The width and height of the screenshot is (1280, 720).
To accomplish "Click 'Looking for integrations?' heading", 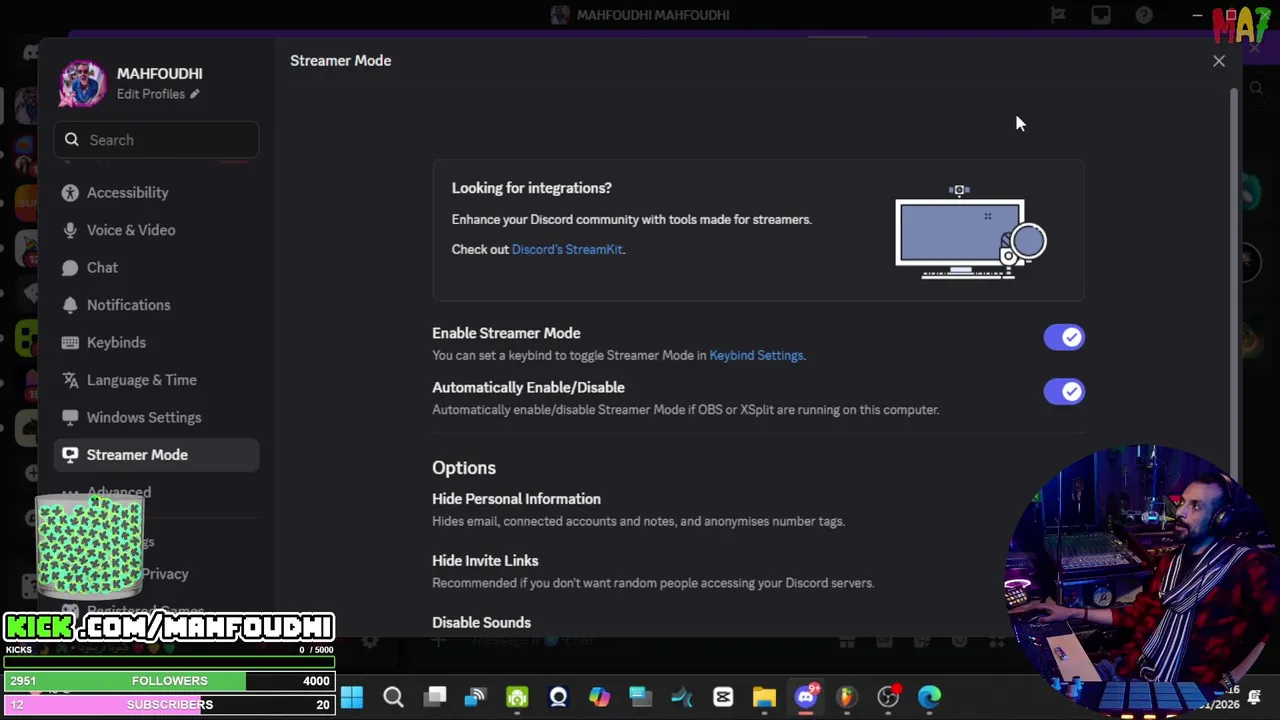I will (531, 188).
